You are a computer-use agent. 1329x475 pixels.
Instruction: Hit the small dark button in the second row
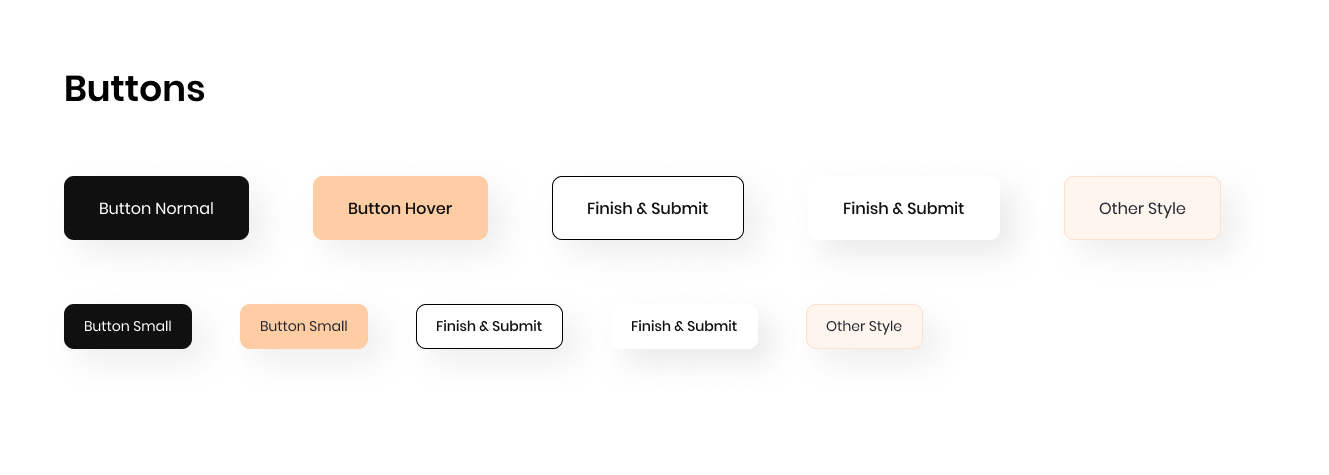pos(128,326)
